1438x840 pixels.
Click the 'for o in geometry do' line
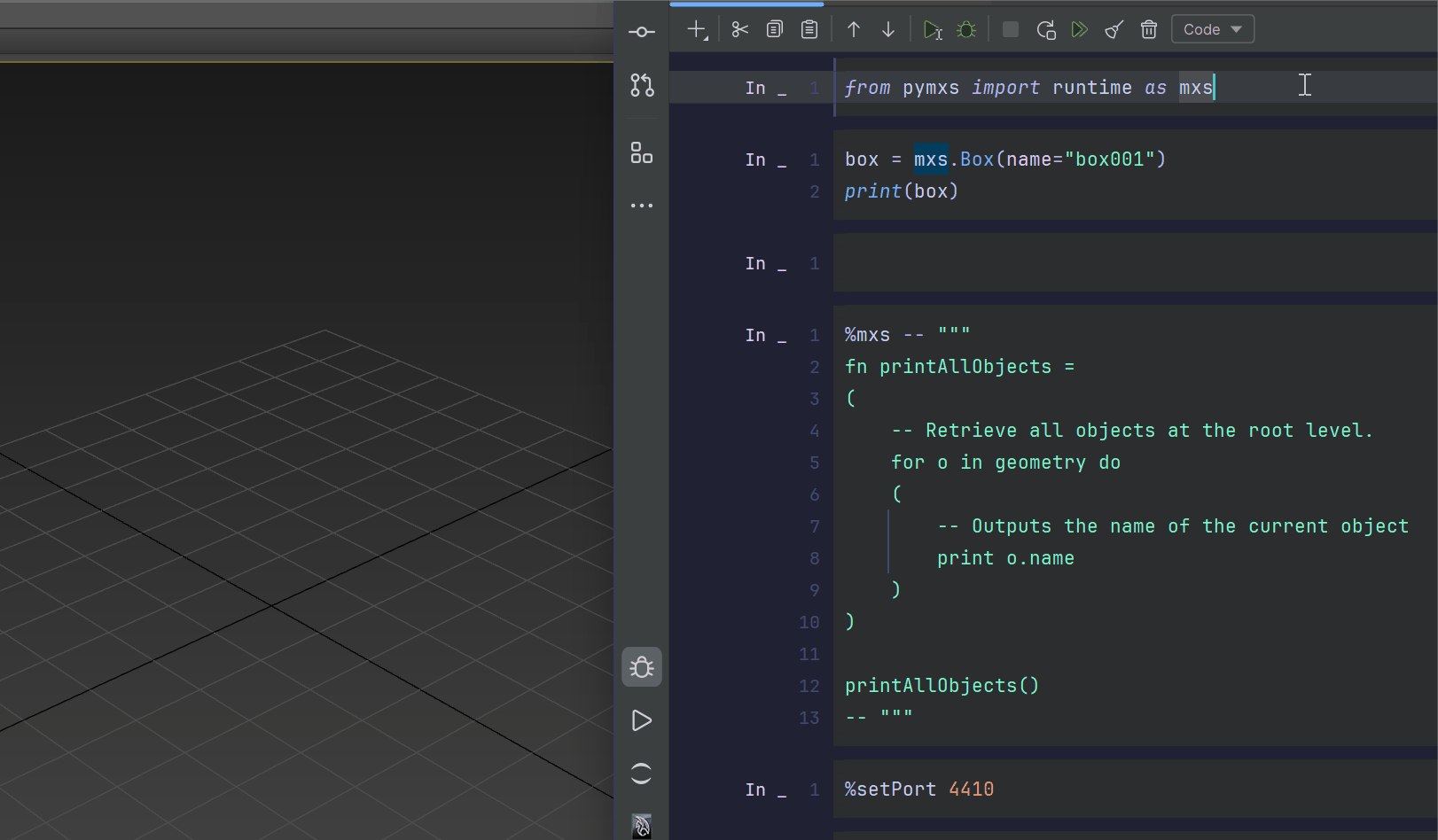1005,463
